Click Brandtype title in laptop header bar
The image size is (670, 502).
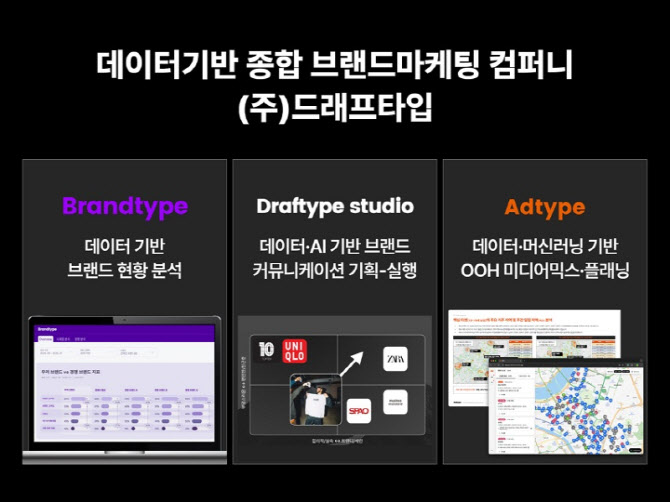click(x=46, y=328)
